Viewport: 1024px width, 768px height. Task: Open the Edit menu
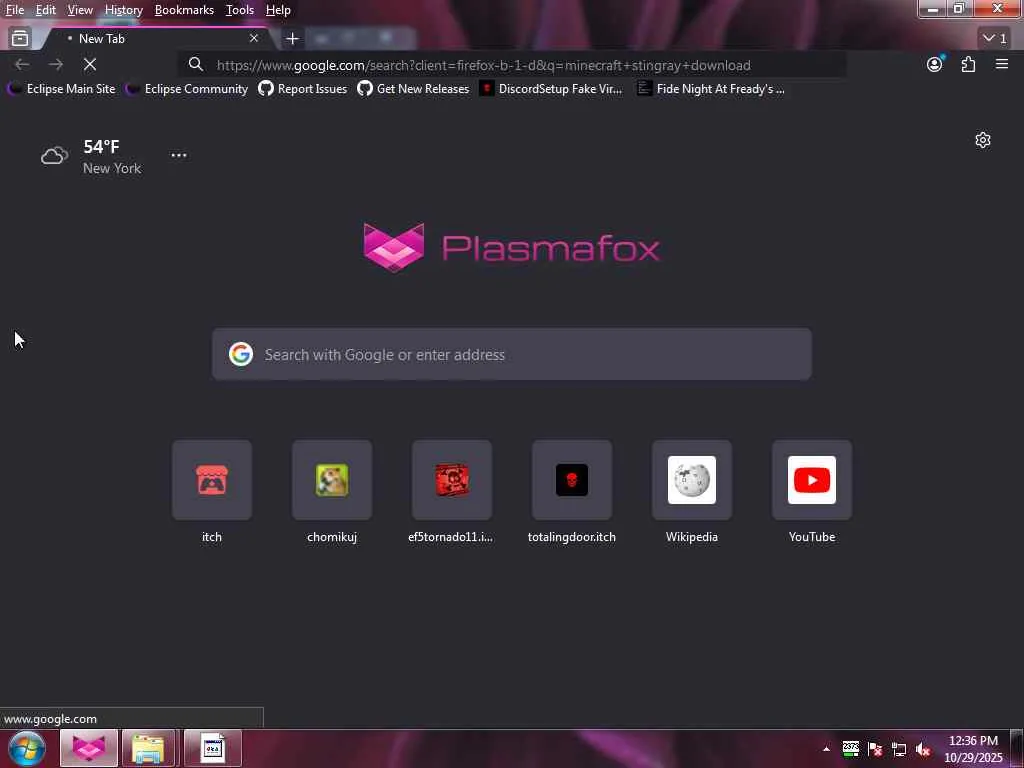point(45,10)
